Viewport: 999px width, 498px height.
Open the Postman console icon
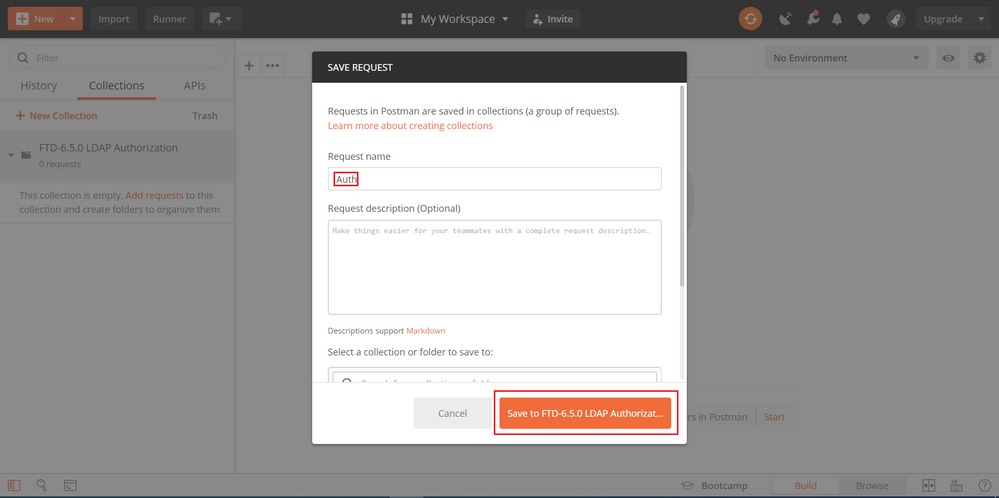pos(70,485)
